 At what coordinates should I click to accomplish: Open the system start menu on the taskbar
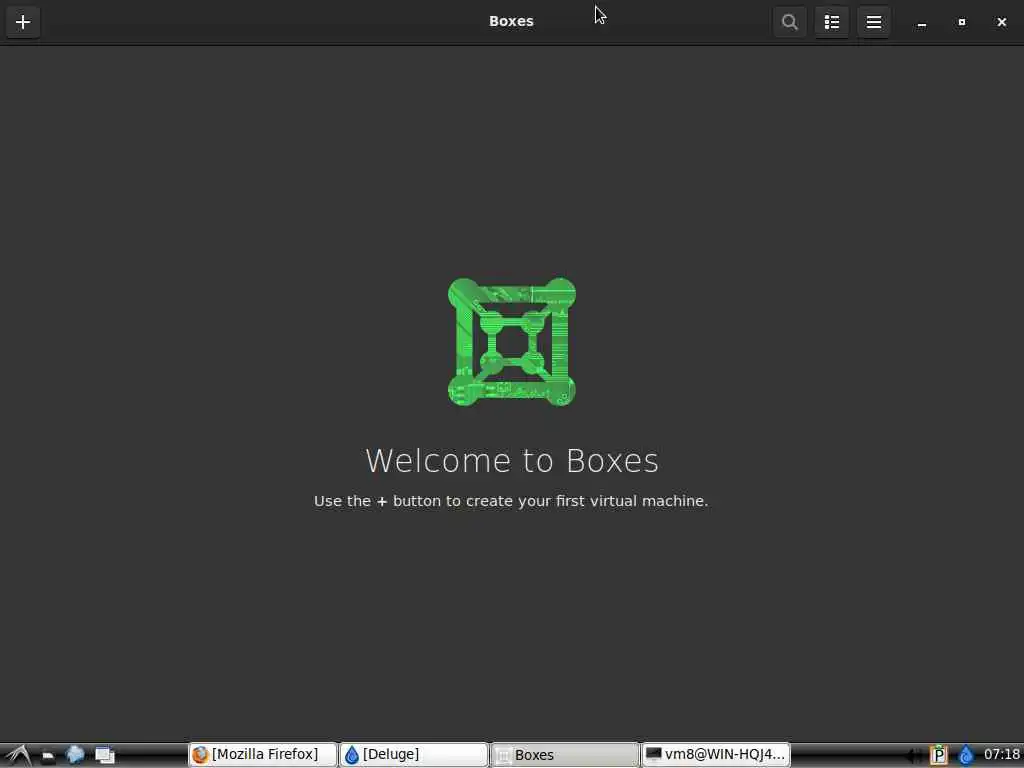[x=18, y=755]
